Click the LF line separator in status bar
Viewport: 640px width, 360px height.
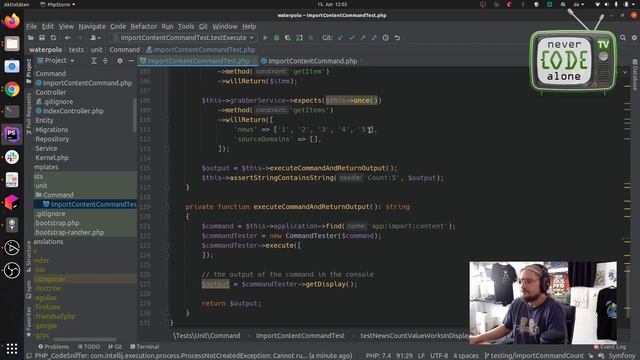tap(421, 356)
